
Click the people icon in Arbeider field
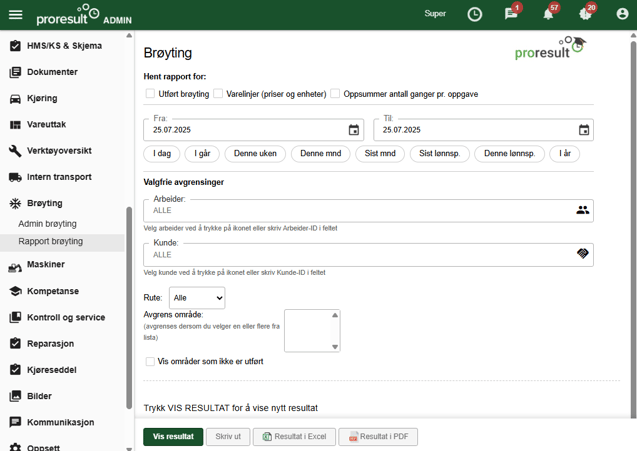coord(582,210)
